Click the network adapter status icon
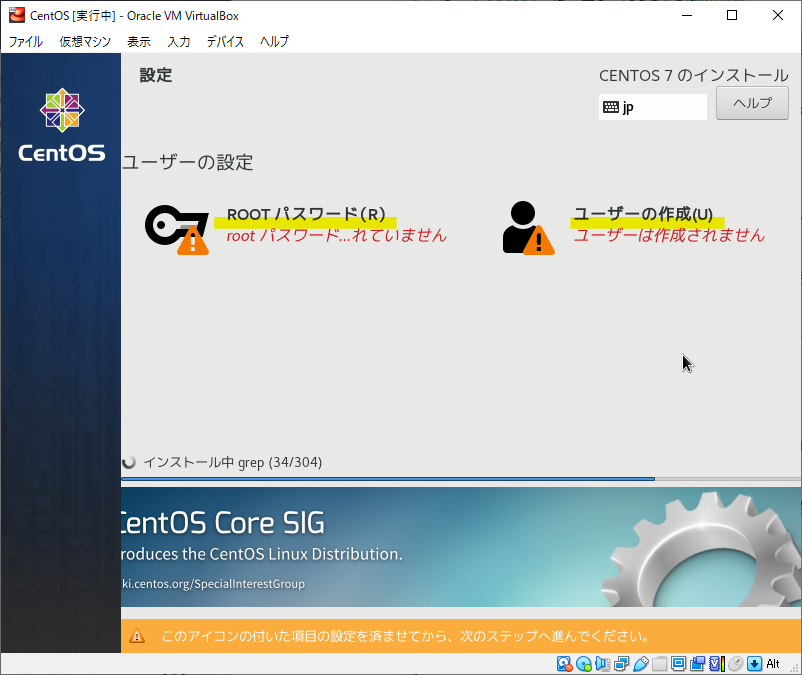 [x=622, y=663]
